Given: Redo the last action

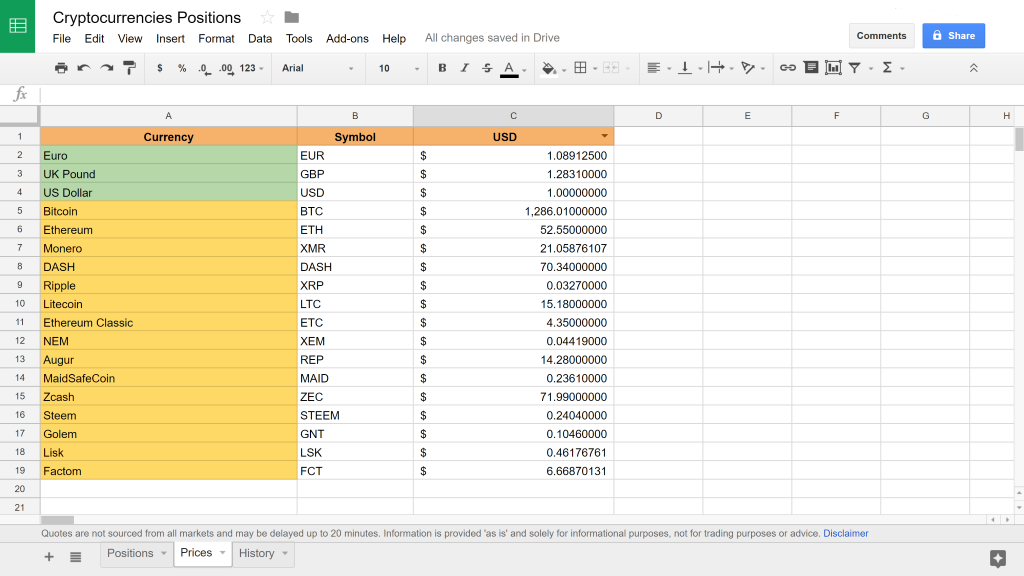Looking at the screenshot, I should pyautogui.click(x=106, y=68).
